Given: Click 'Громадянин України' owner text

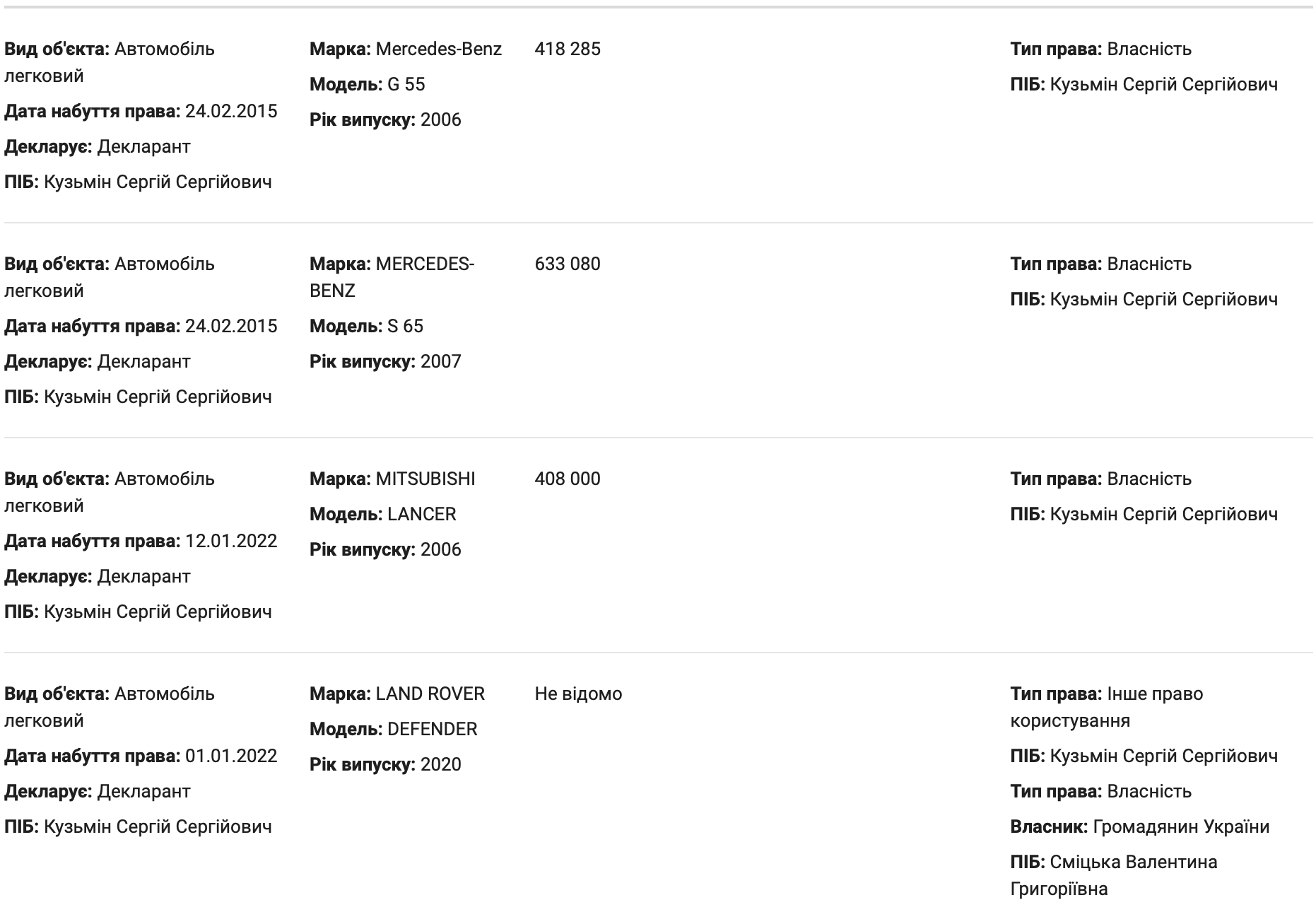Looking at the screenshot, I should coord(1180,826).
